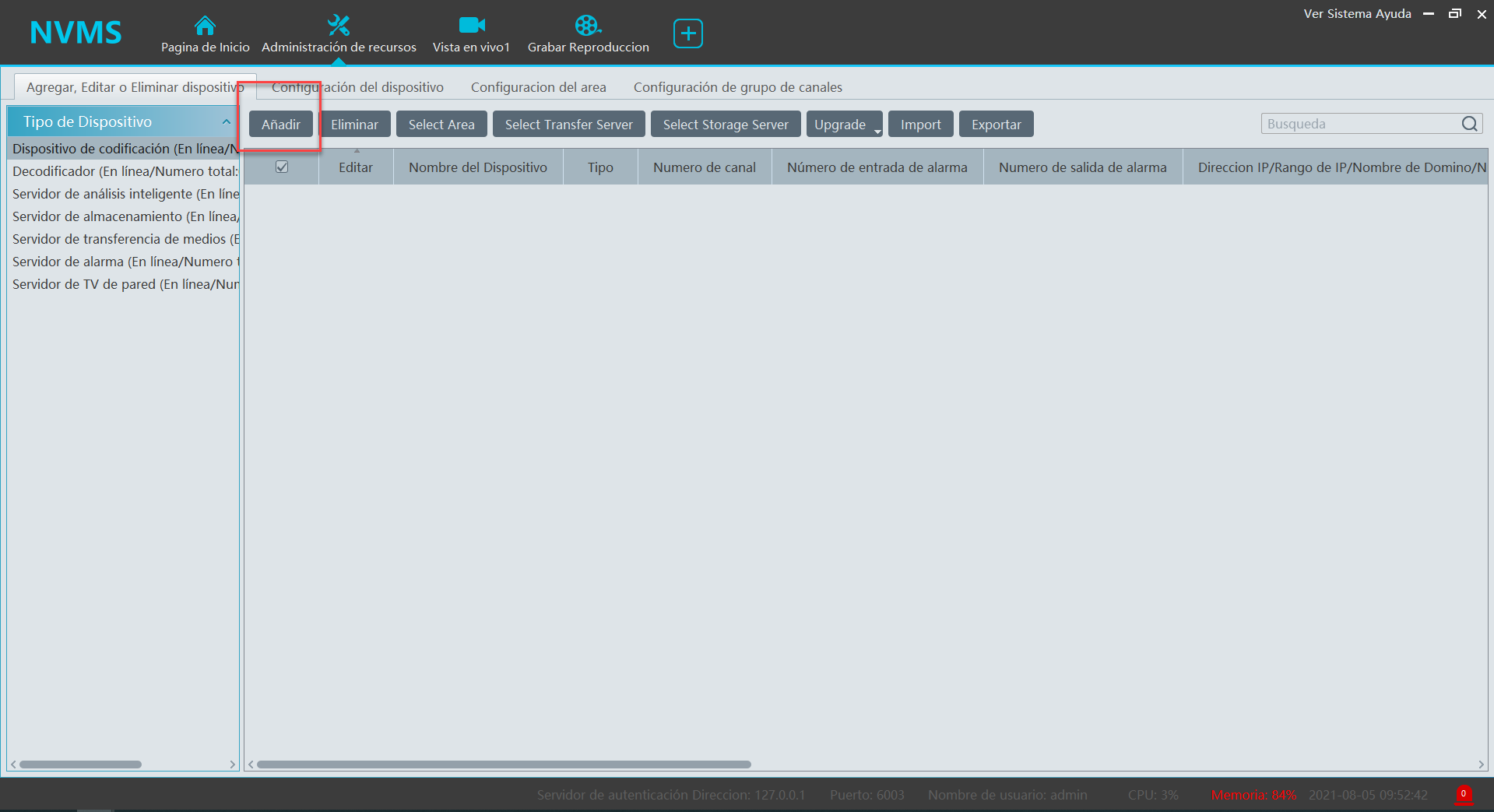Click the Exportar button

996,125
